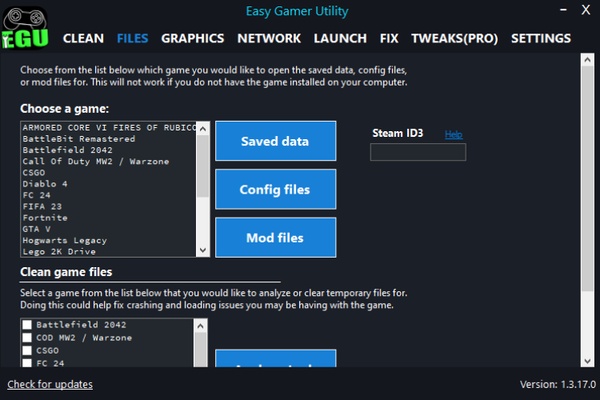Click the Saved data button
The width and height of the screenshot is (600, 400).
coord(276,141)
